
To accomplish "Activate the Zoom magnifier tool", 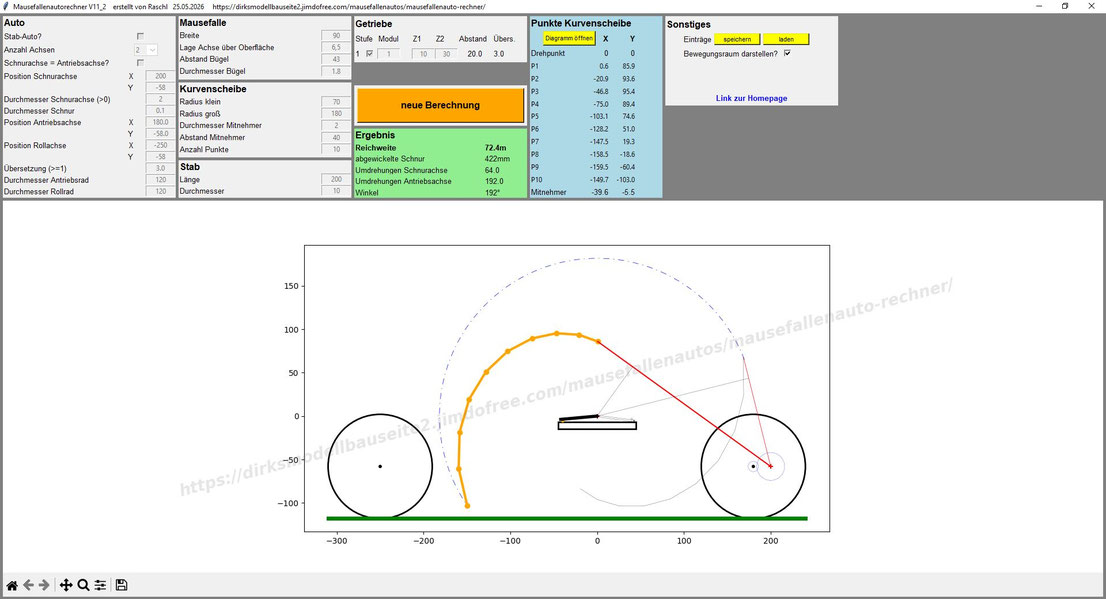I will [x=83, y=585].
